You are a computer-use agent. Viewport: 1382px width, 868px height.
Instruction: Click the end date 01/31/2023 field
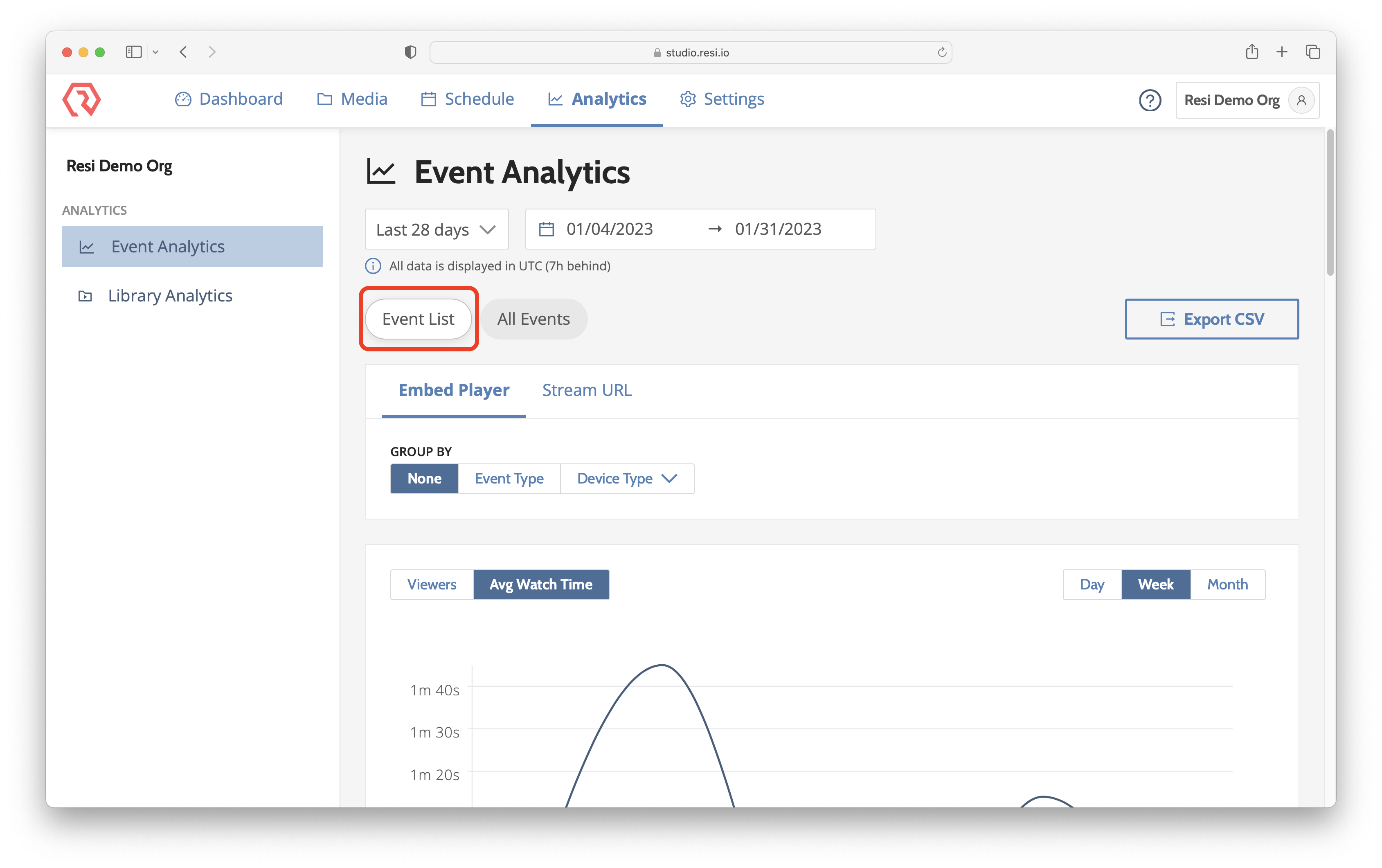pos(778,229)
